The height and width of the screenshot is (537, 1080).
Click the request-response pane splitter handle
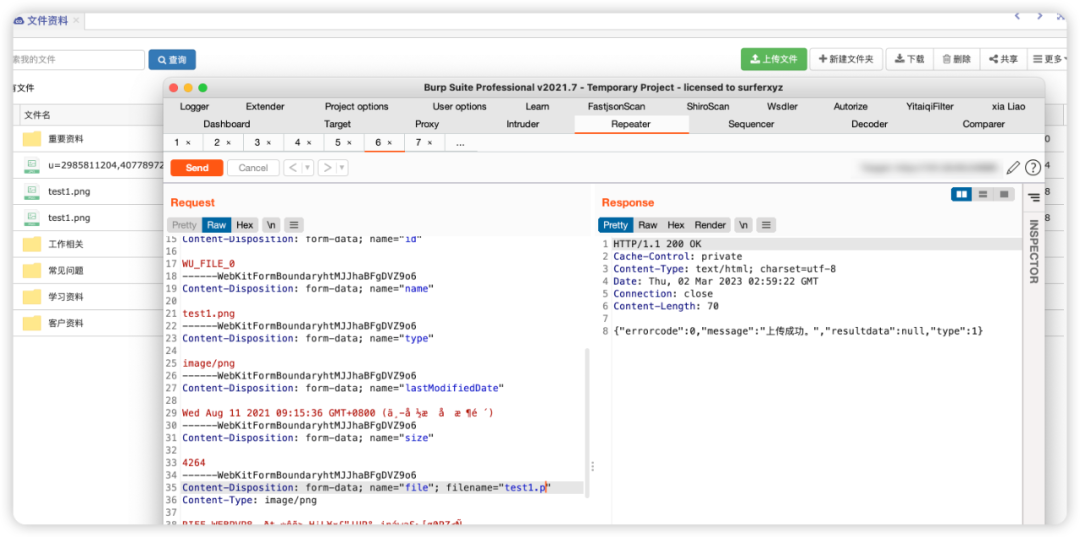pos(592,466)
